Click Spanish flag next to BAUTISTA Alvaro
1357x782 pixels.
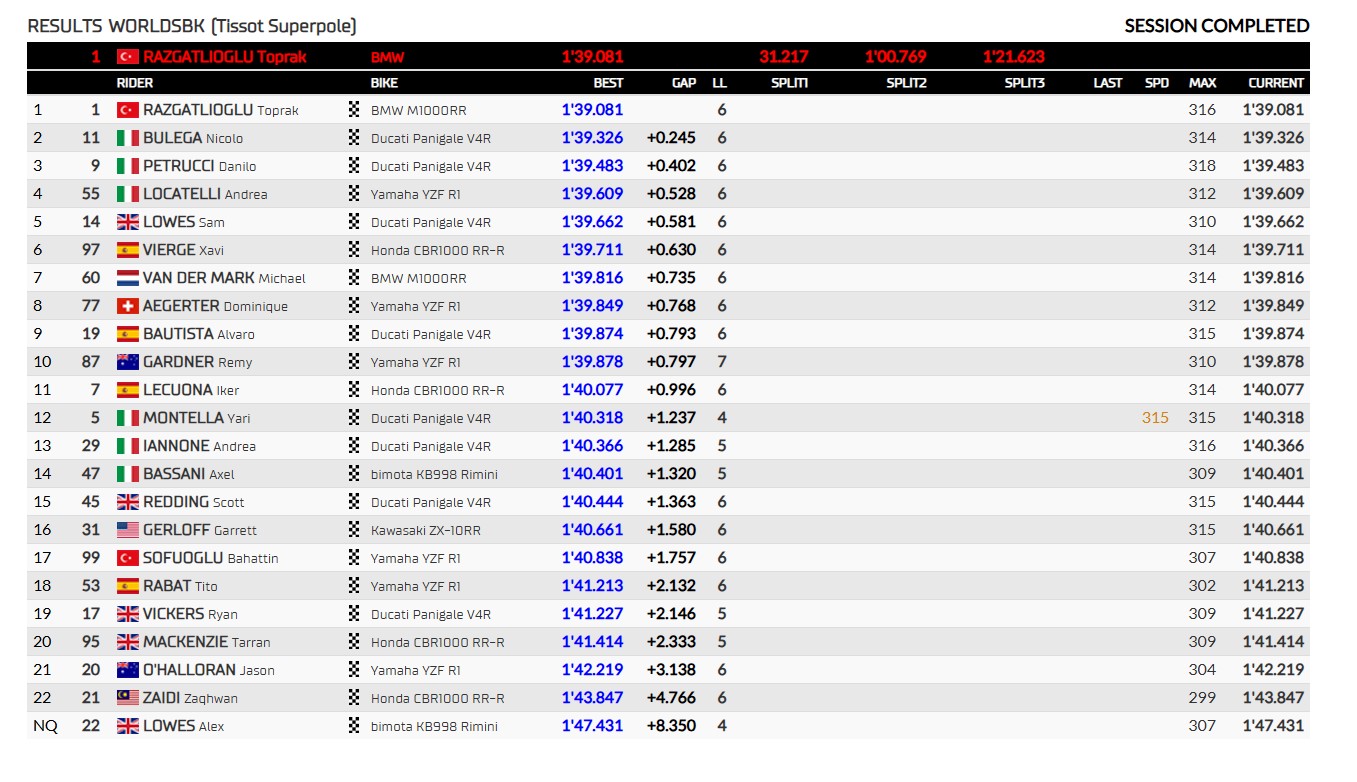tap(127, 334)
